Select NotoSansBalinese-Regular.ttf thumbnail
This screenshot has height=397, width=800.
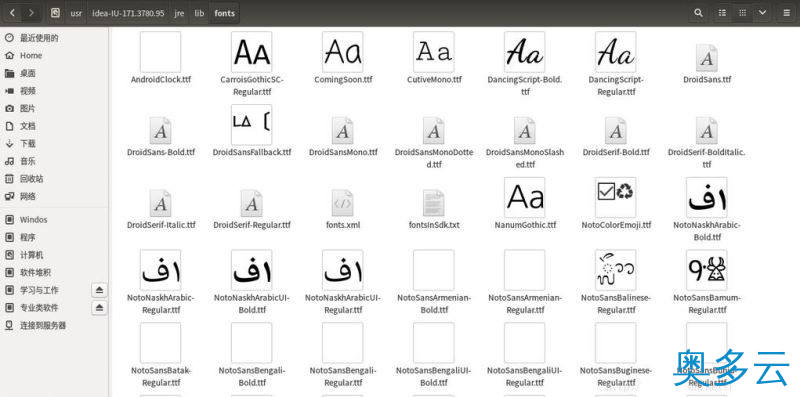tap(615, 270)
